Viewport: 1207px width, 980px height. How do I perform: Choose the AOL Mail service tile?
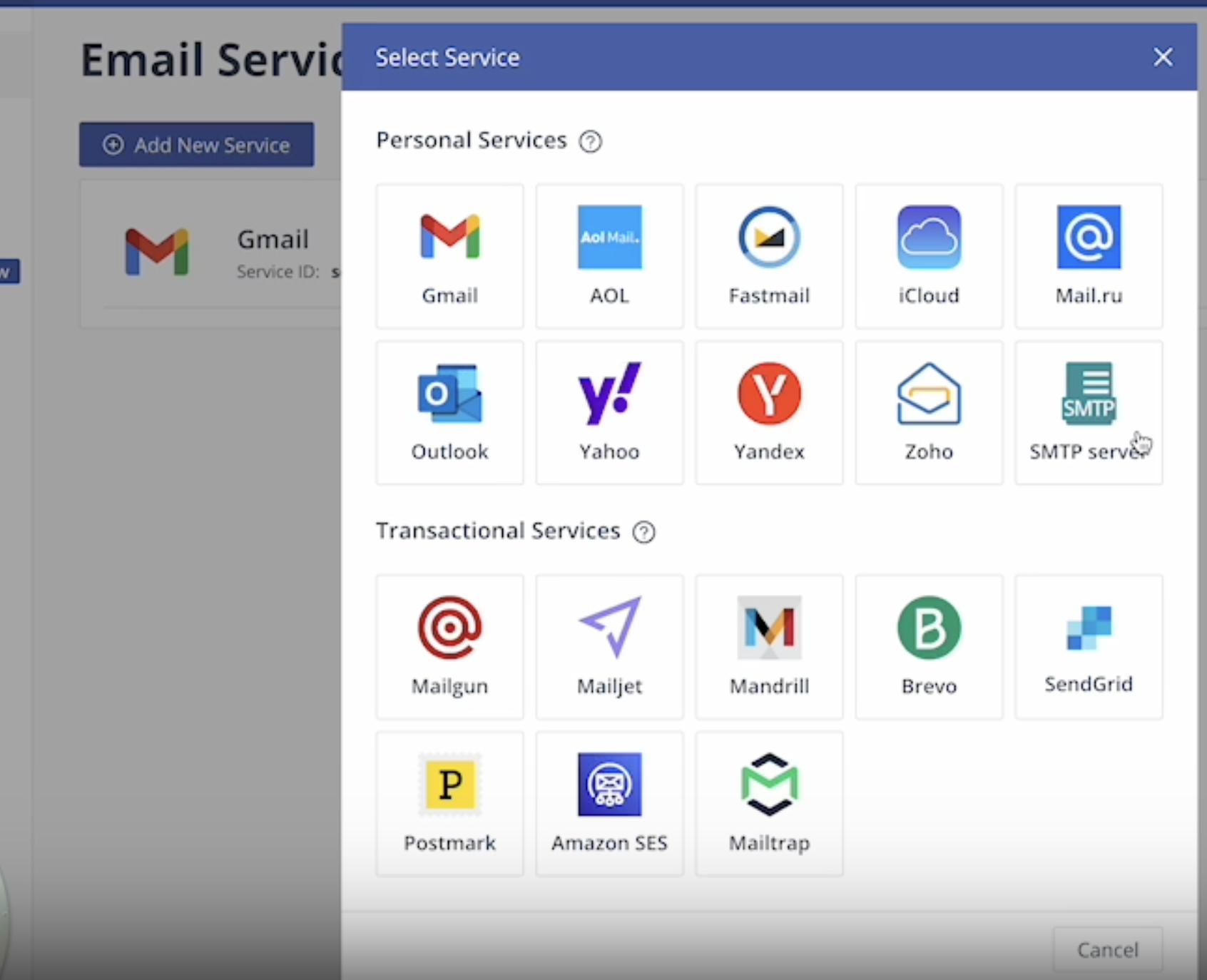pos(609,256)
